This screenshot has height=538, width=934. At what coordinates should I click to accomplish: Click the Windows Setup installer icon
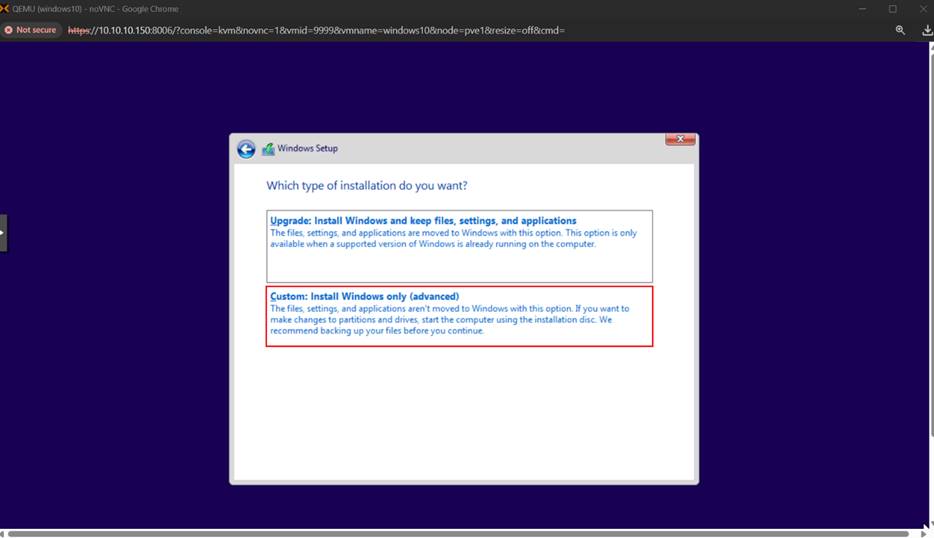[268, 149]
